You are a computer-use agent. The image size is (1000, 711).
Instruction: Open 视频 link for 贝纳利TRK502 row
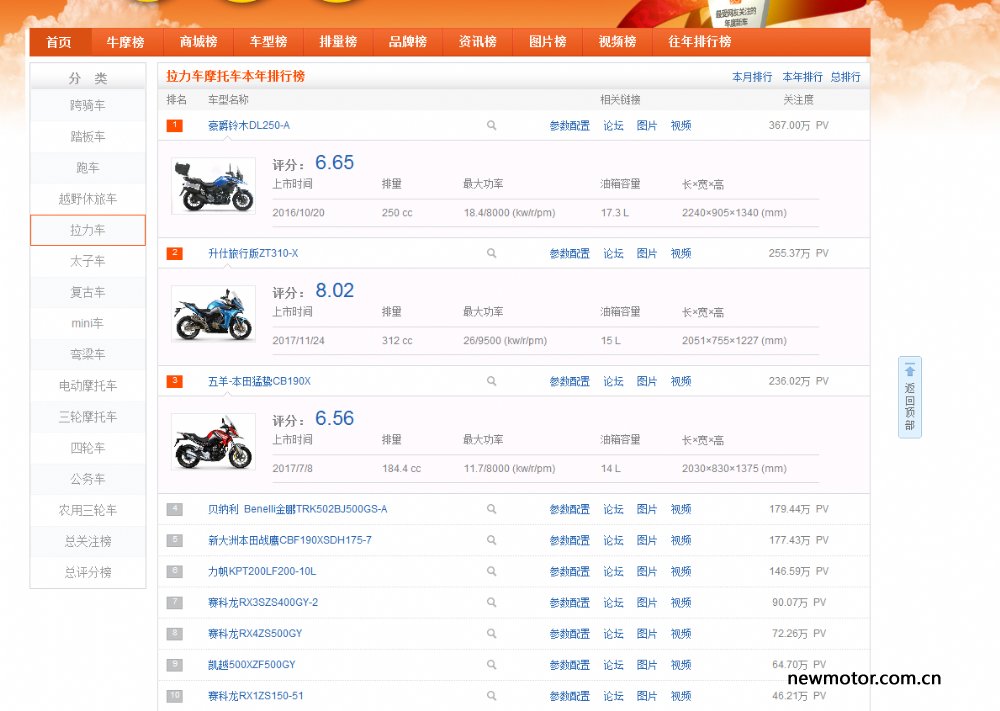pos(680,509)
